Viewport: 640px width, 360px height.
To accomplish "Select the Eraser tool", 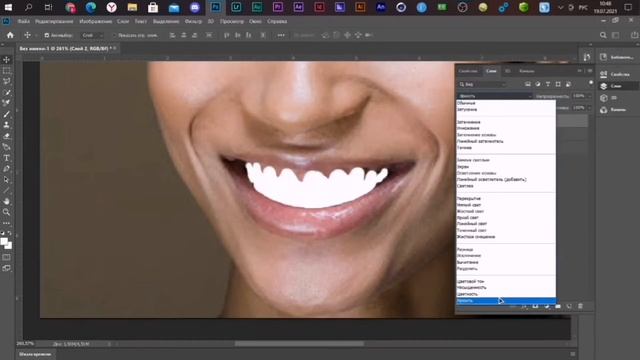I will coord(7,136).
